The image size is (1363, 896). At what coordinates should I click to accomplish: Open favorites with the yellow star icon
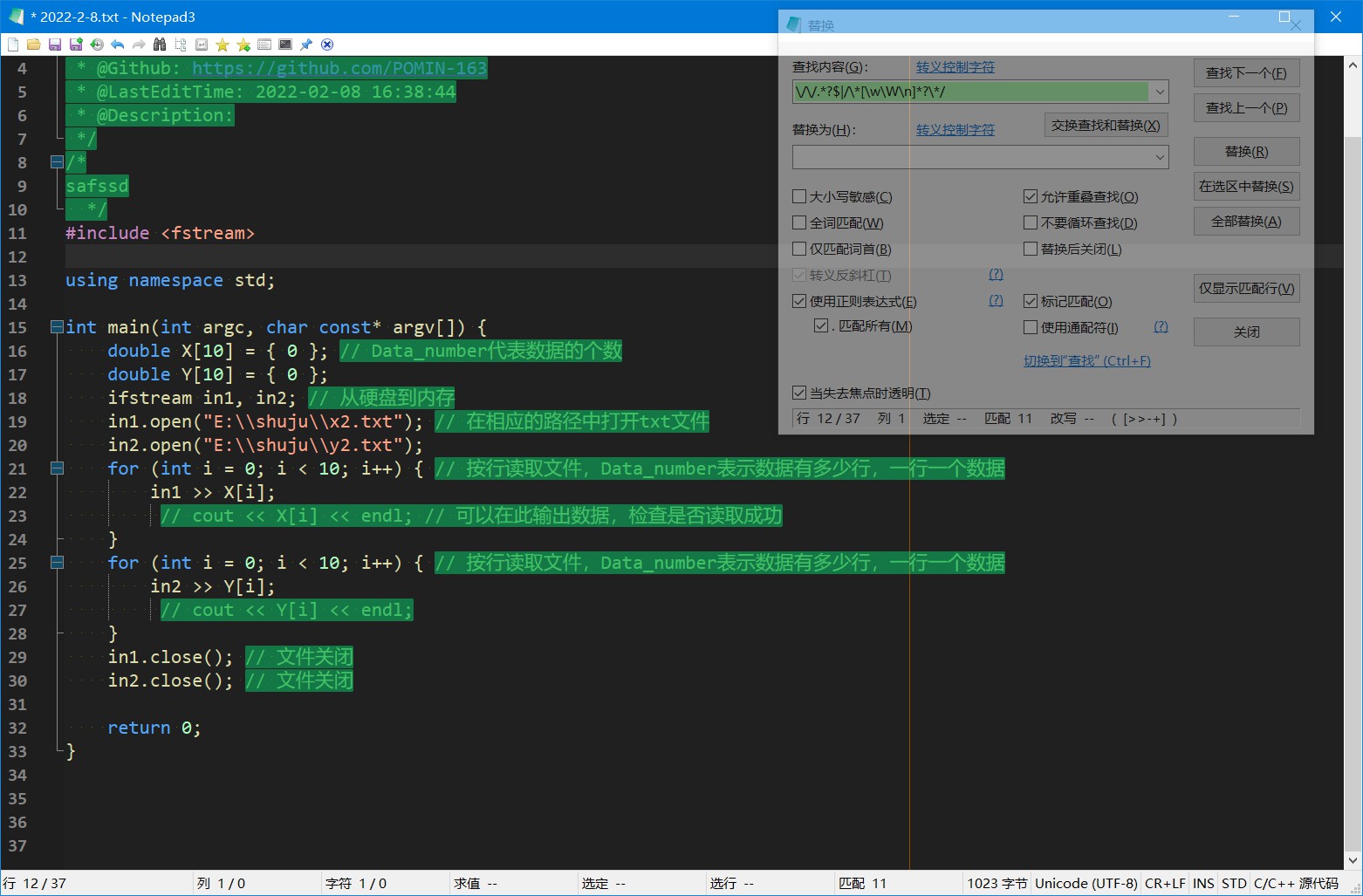[222, 44]
